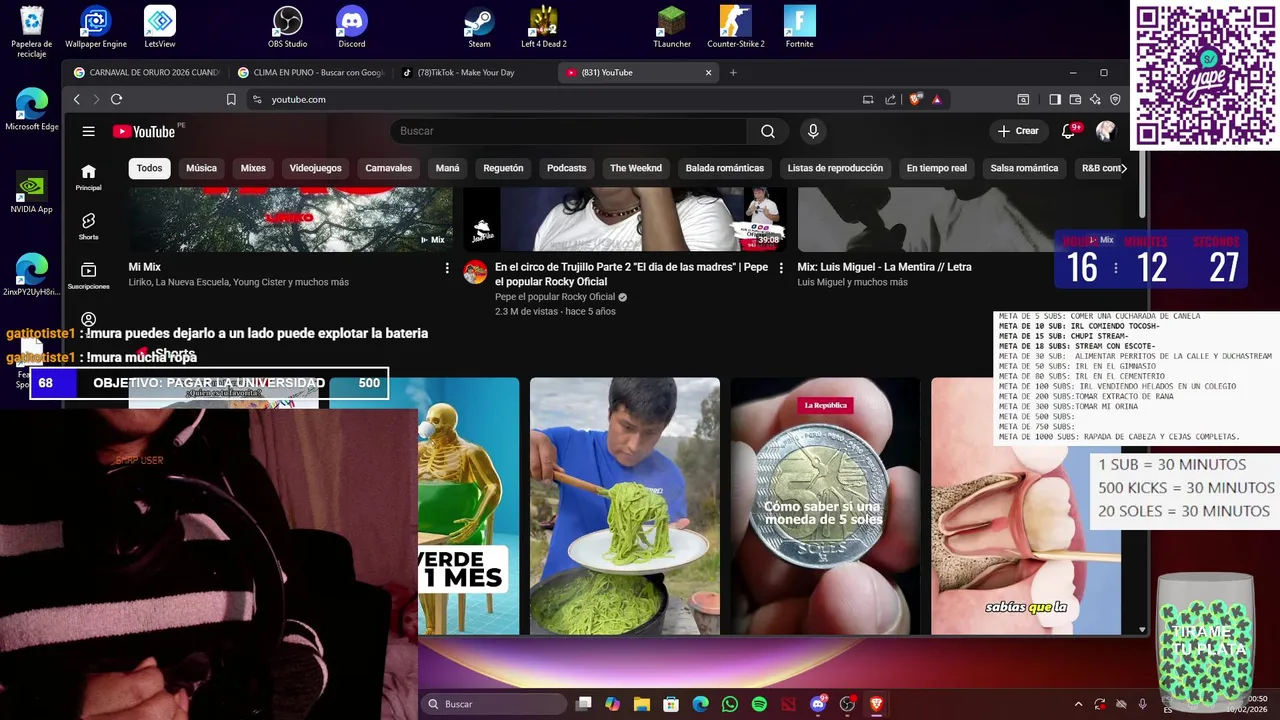Show hidden system tray icons

(x=1078, y=704)
